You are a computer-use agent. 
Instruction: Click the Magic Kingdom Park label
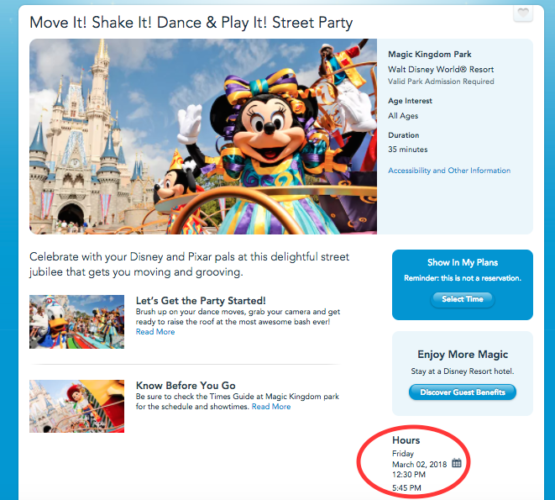point(429,54)
